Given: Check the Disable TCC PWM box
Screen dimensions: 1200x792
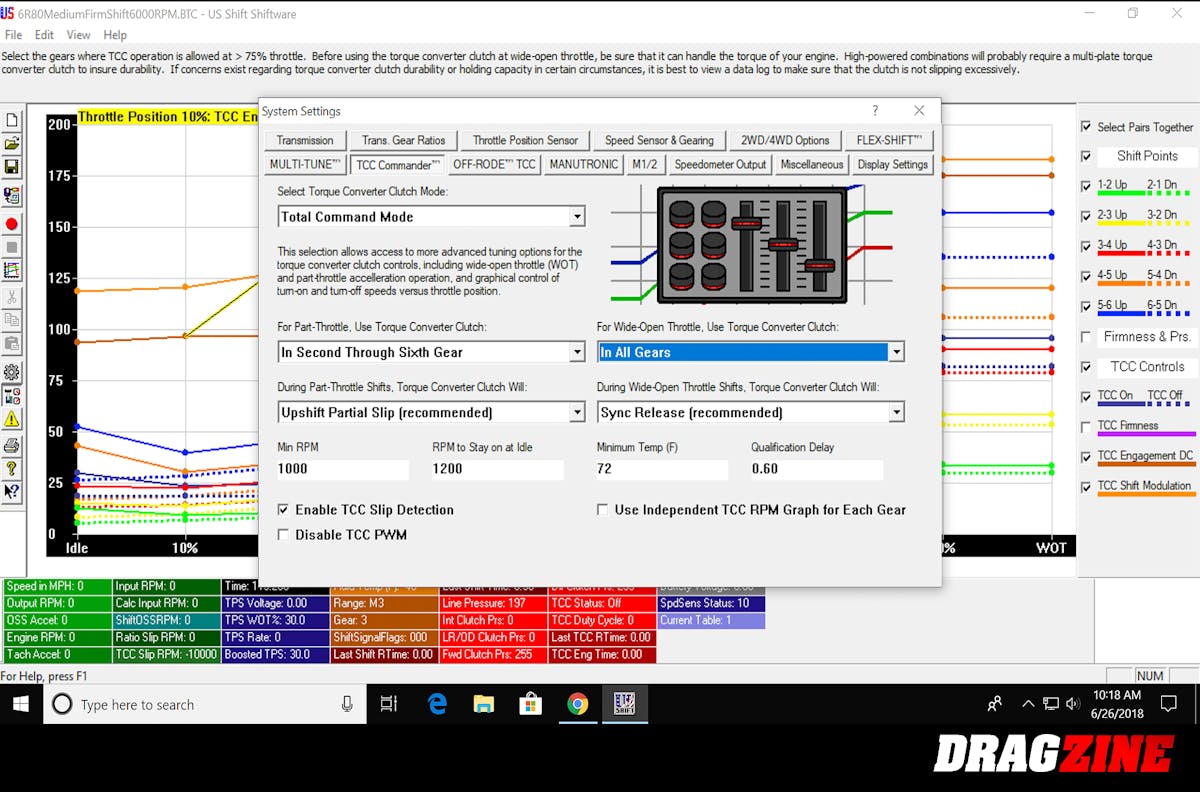Looking at the screenshot, I should (284, 535).
